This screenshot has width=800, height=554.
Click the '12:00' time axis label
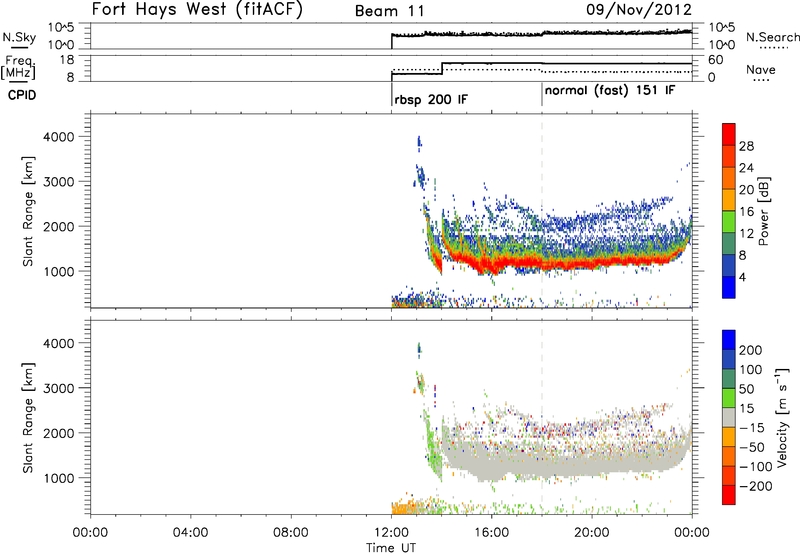click(x=391, y=533)
